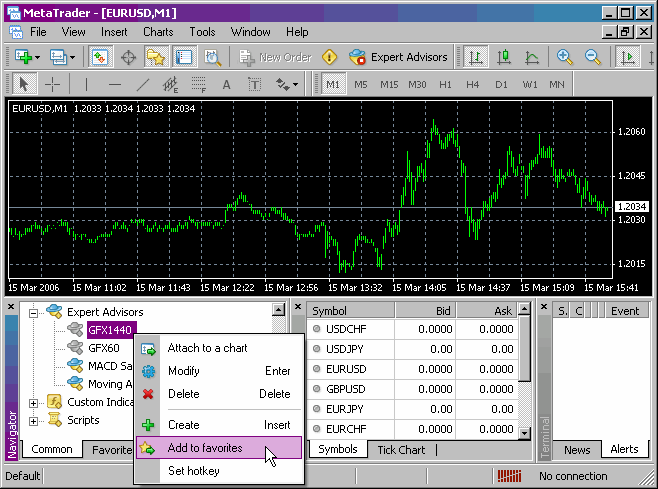Choose Add to favorites in context menu
Screen dimensions: 658x489
[x=219, y=448]
